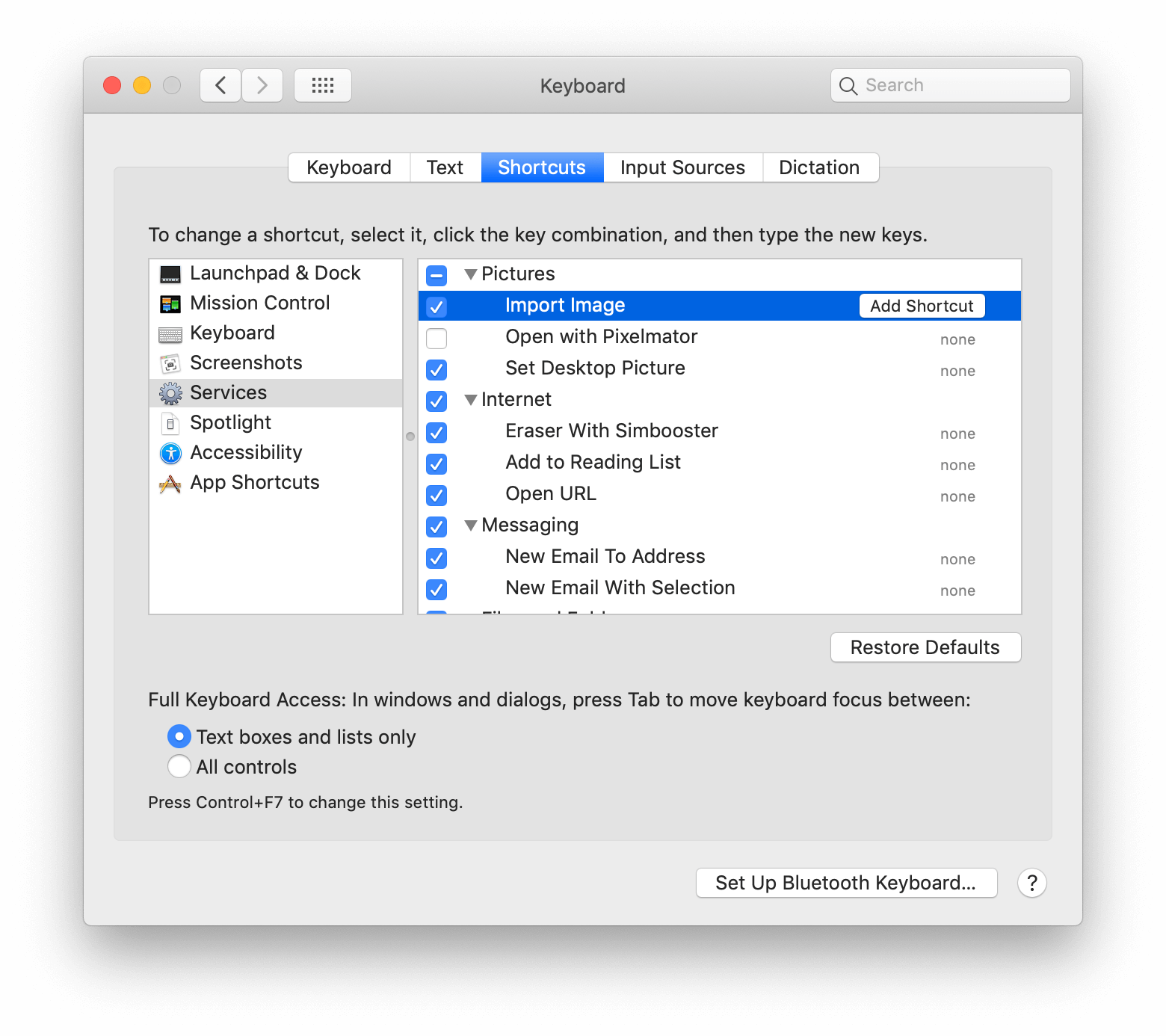Click the Mission Control icon in sidebar
The width and height of the screenshot is (1166, 1036).
(x=170, y=304)
